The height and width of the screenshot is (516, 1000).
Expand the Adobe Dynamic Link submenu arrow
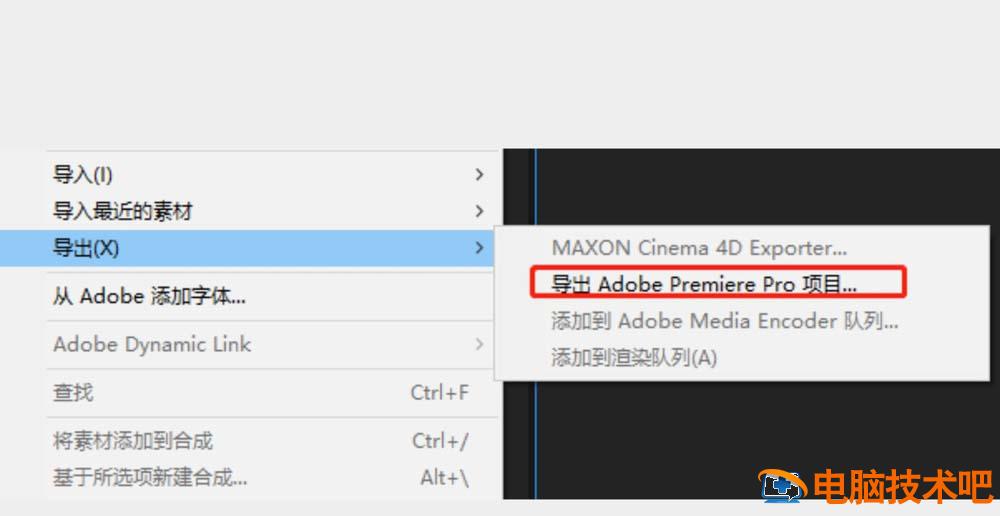(x=480, y=344)
